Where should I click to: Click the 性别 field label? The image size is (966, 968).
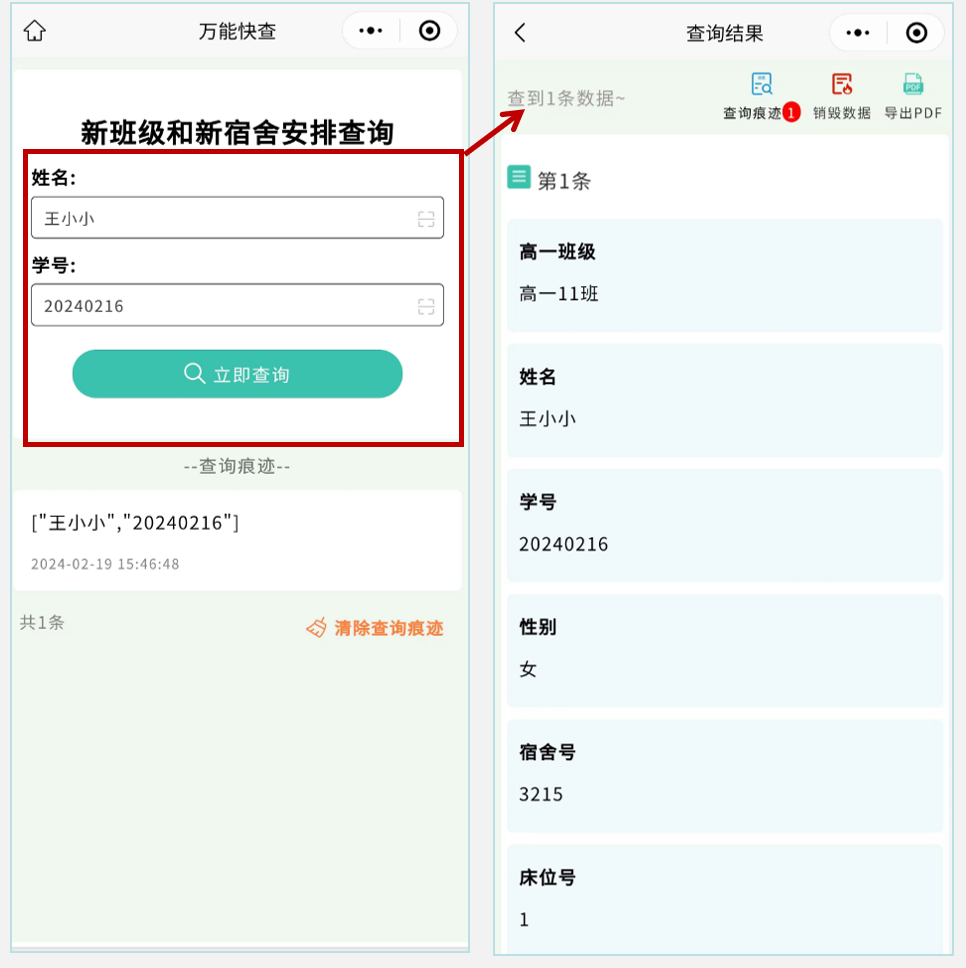pos(538,627)
